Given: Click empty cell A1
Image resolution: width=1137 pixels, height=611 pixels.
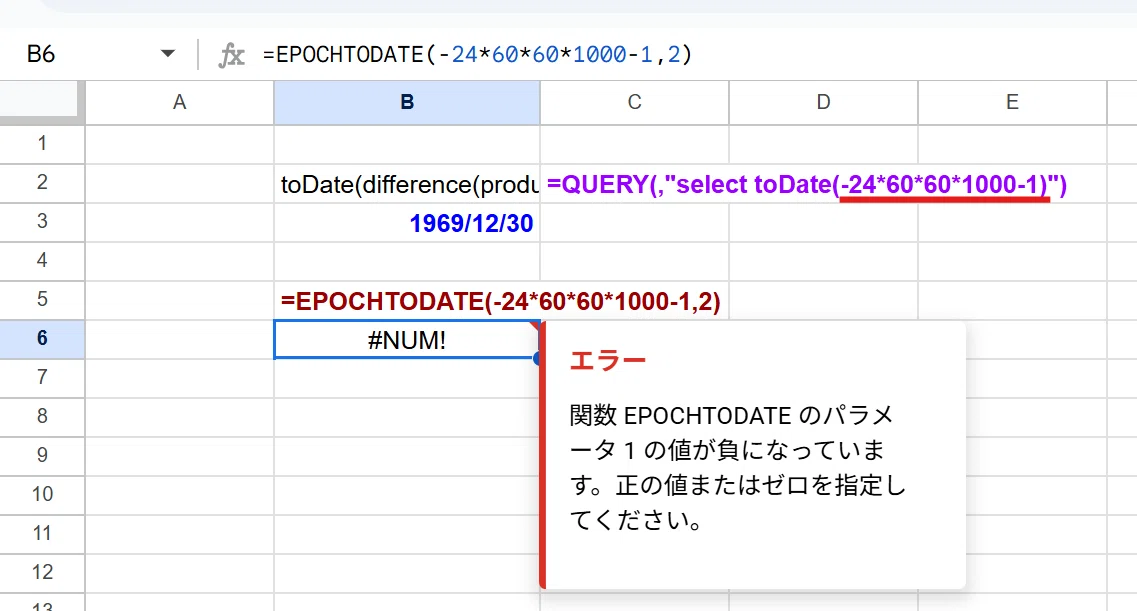Looking at the screenshot, I should [179, 144].
